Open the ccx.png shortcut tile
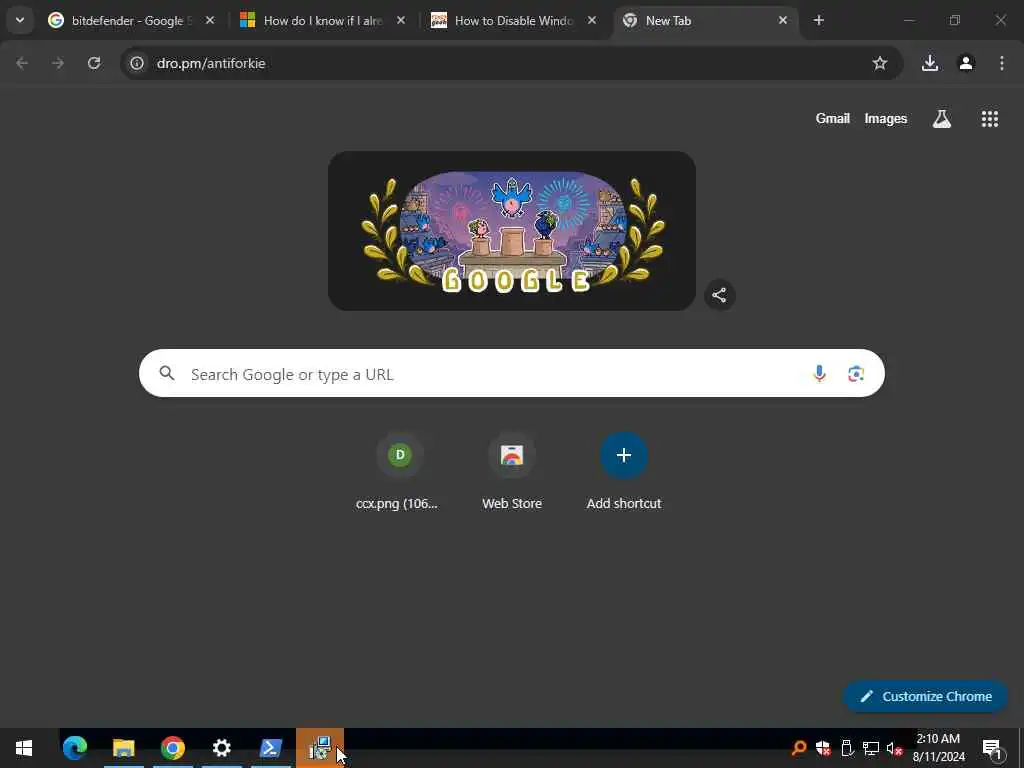Viewport: 1024px width, 768px height. (x=400, y=472)
